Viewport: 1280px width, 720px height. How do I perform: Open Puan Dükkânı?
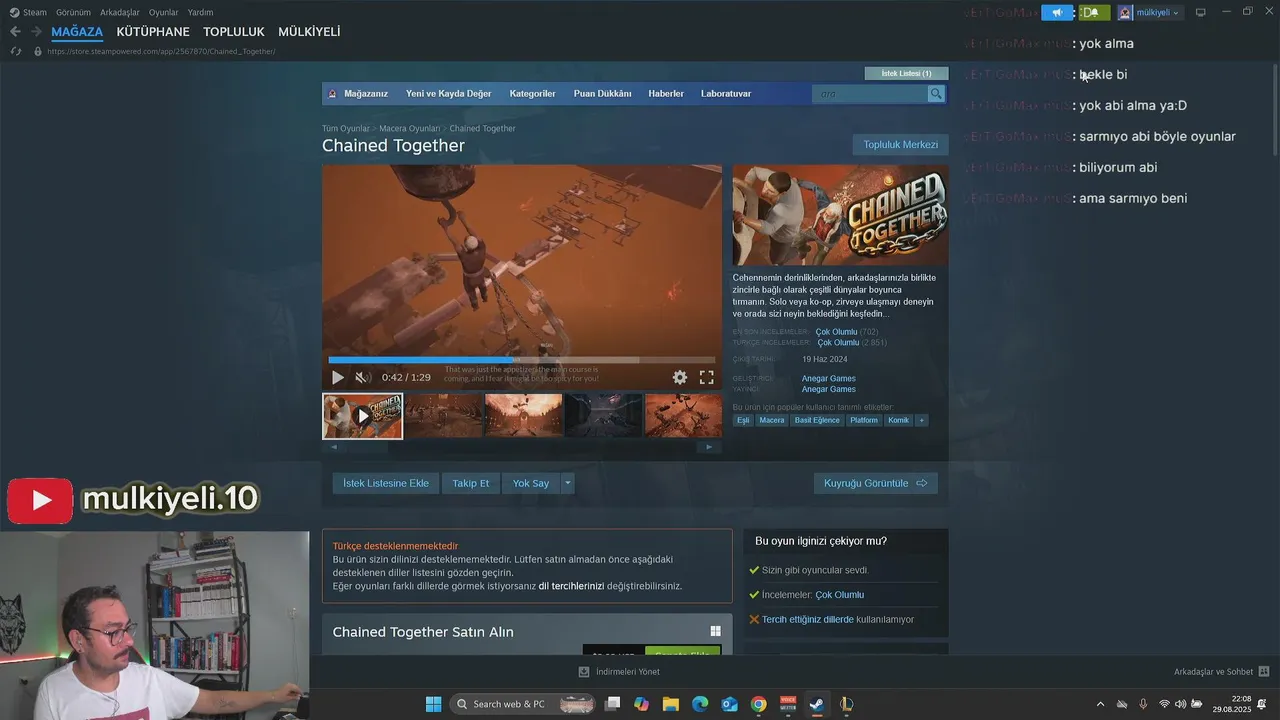point(602,93)
